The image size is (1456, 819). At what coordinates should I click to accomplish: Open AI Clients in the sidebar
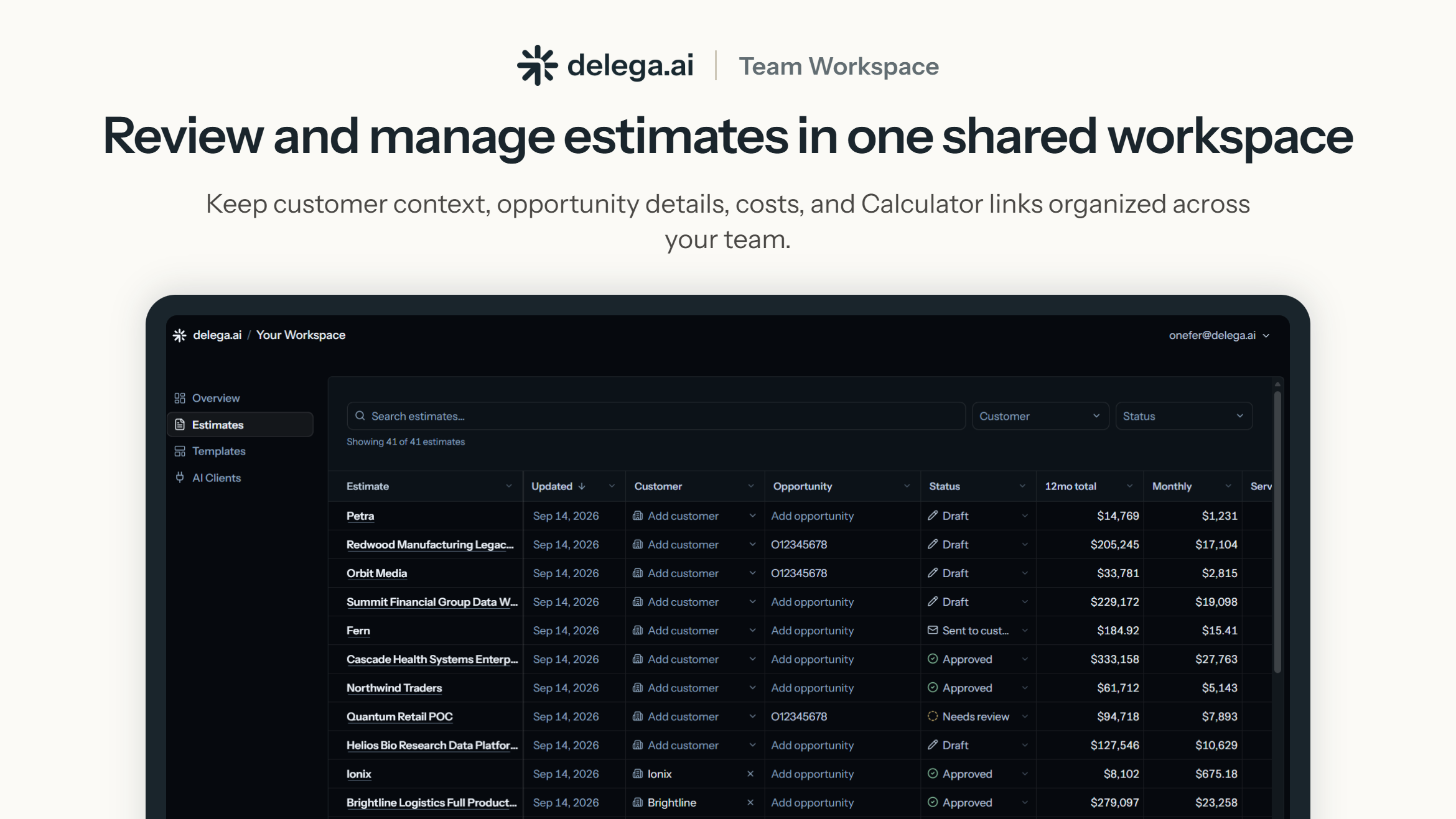click(240, 478)
